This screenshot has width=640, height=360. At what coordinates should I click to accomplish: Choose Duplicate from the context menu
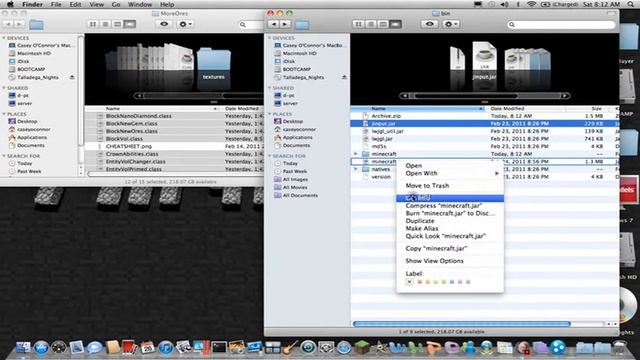point(450,221)
